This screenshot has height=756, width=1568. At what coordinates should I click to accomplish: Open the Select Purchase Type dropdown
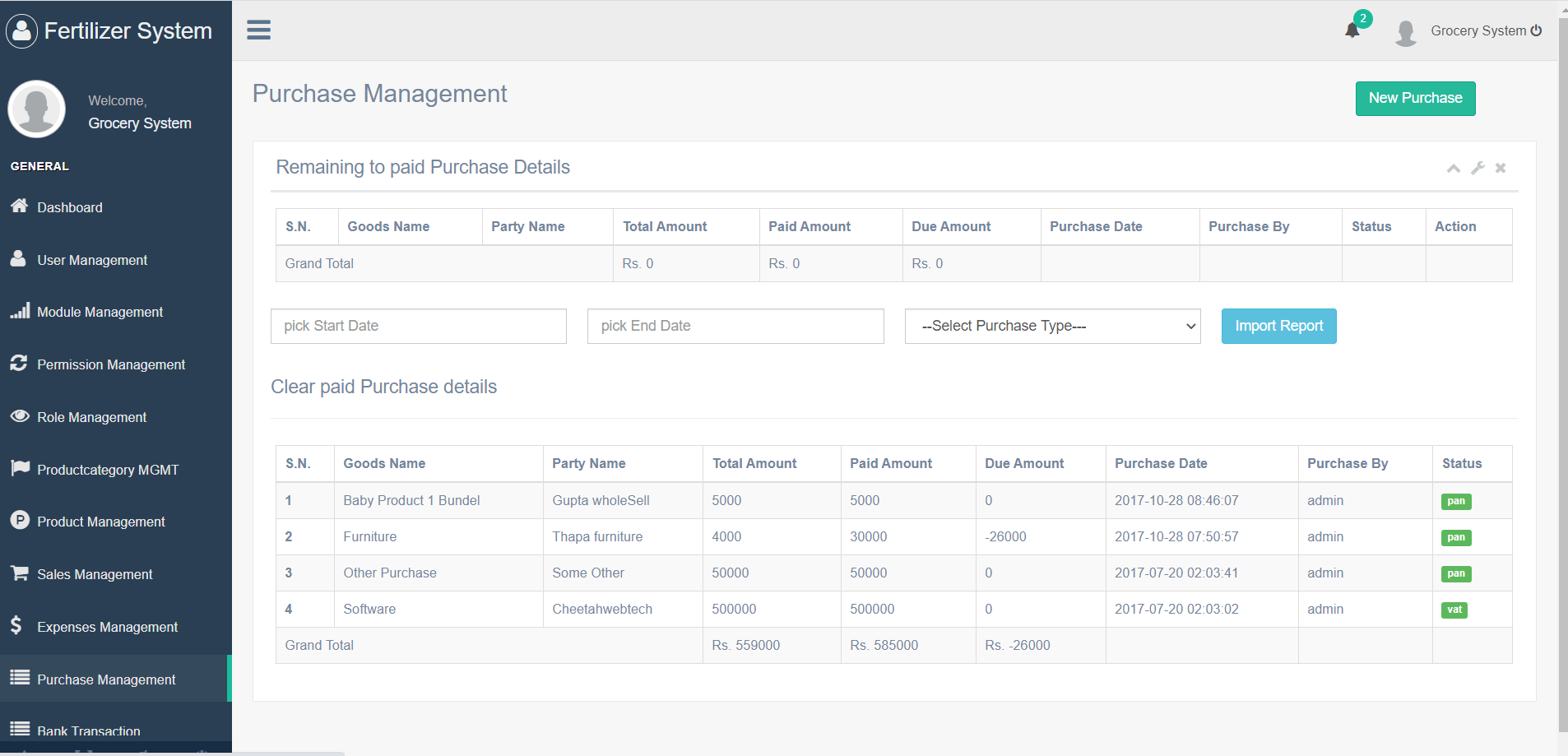1052,326
